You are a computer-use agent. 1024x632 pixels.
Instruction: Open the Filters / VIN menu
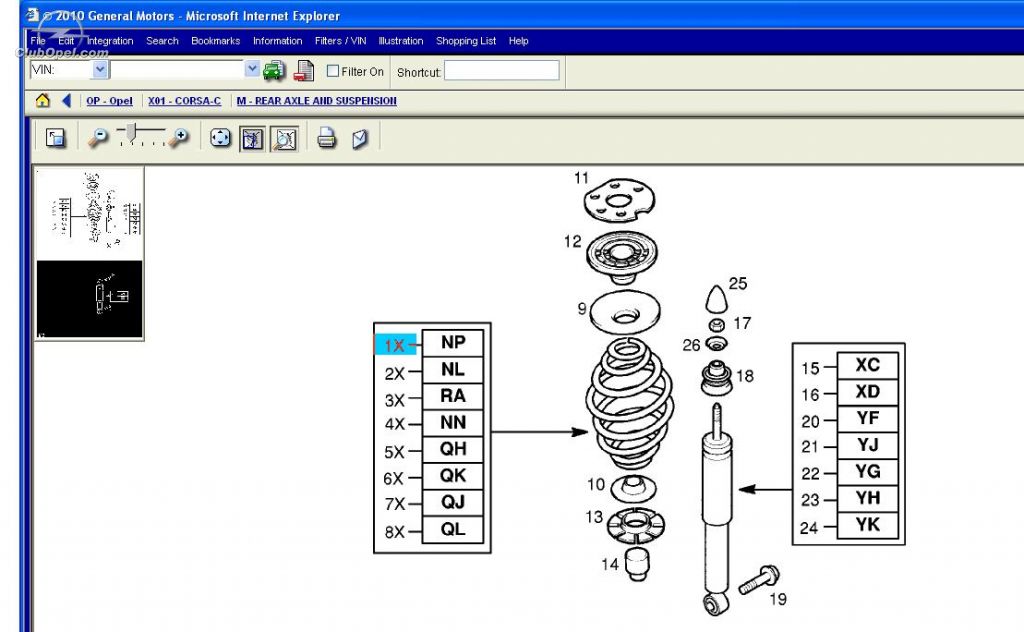click(340, 40)
